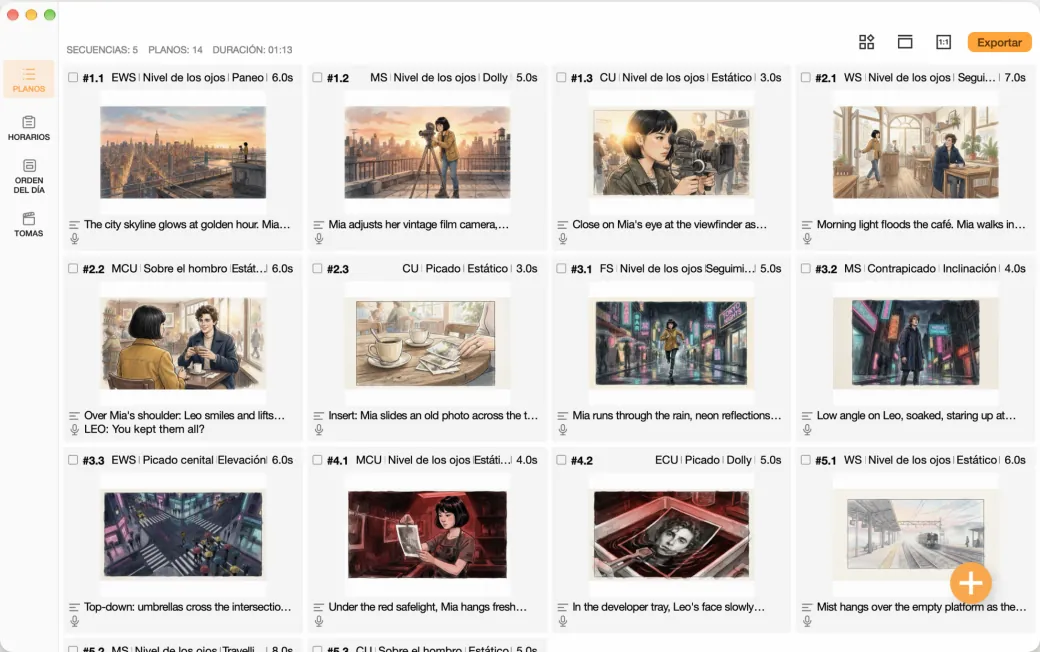Open train platform thumbnail #5.1

(x=915, y=534)
